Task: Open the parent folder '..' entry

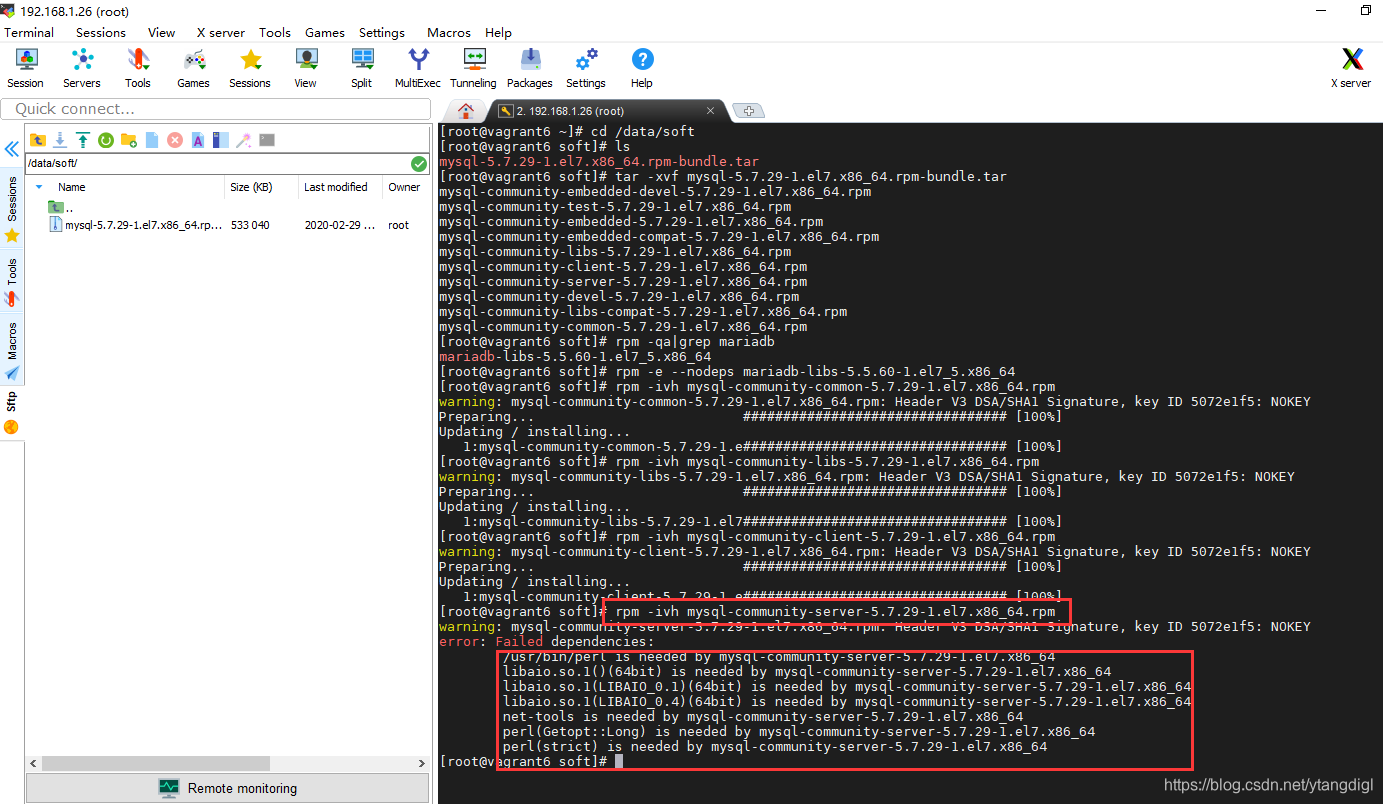Action: tap(62, 207)
